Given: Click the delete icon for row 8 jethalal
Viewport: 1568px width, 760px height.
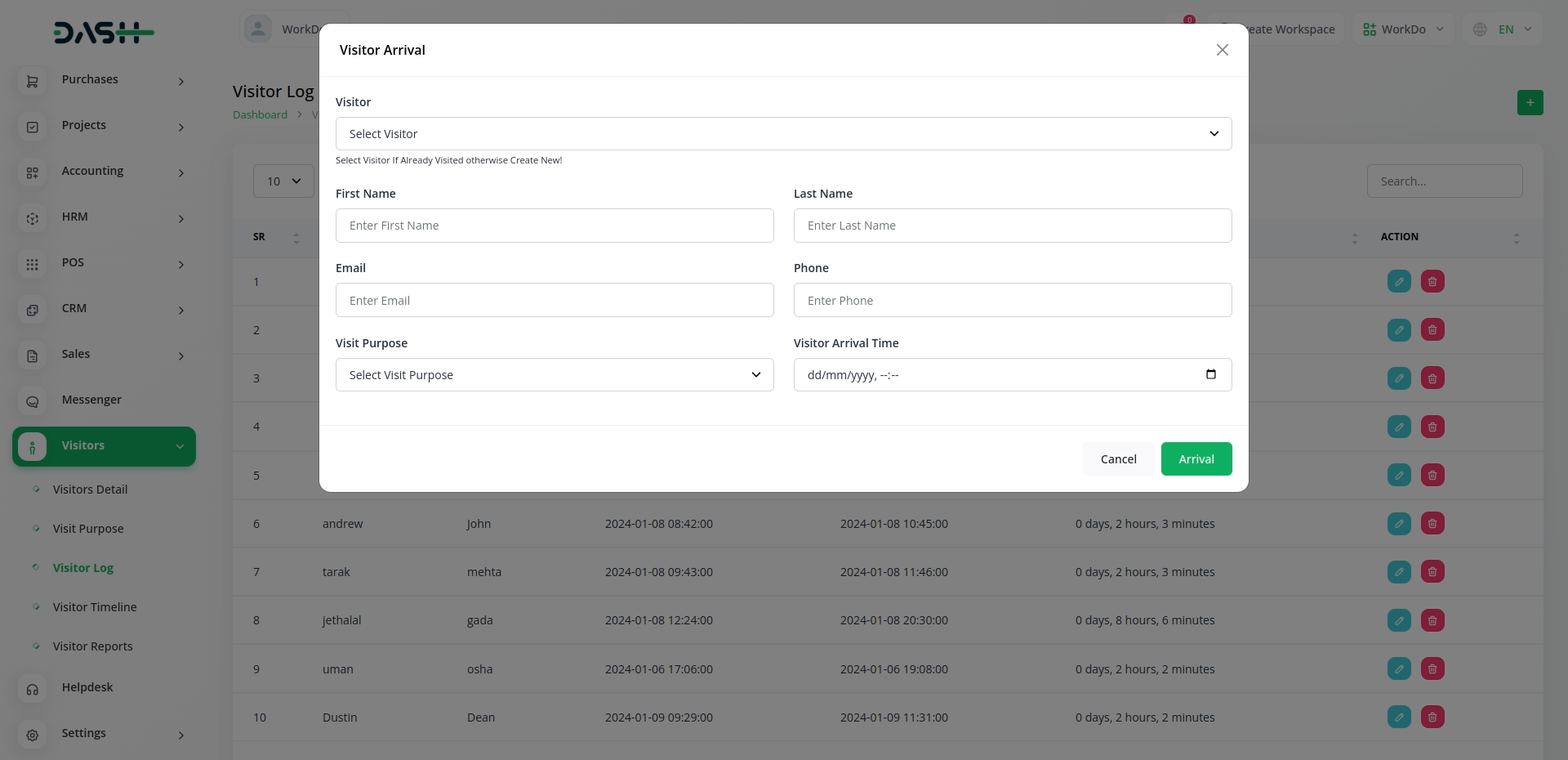Looking at the screenshot, I should click(1432, 621).
